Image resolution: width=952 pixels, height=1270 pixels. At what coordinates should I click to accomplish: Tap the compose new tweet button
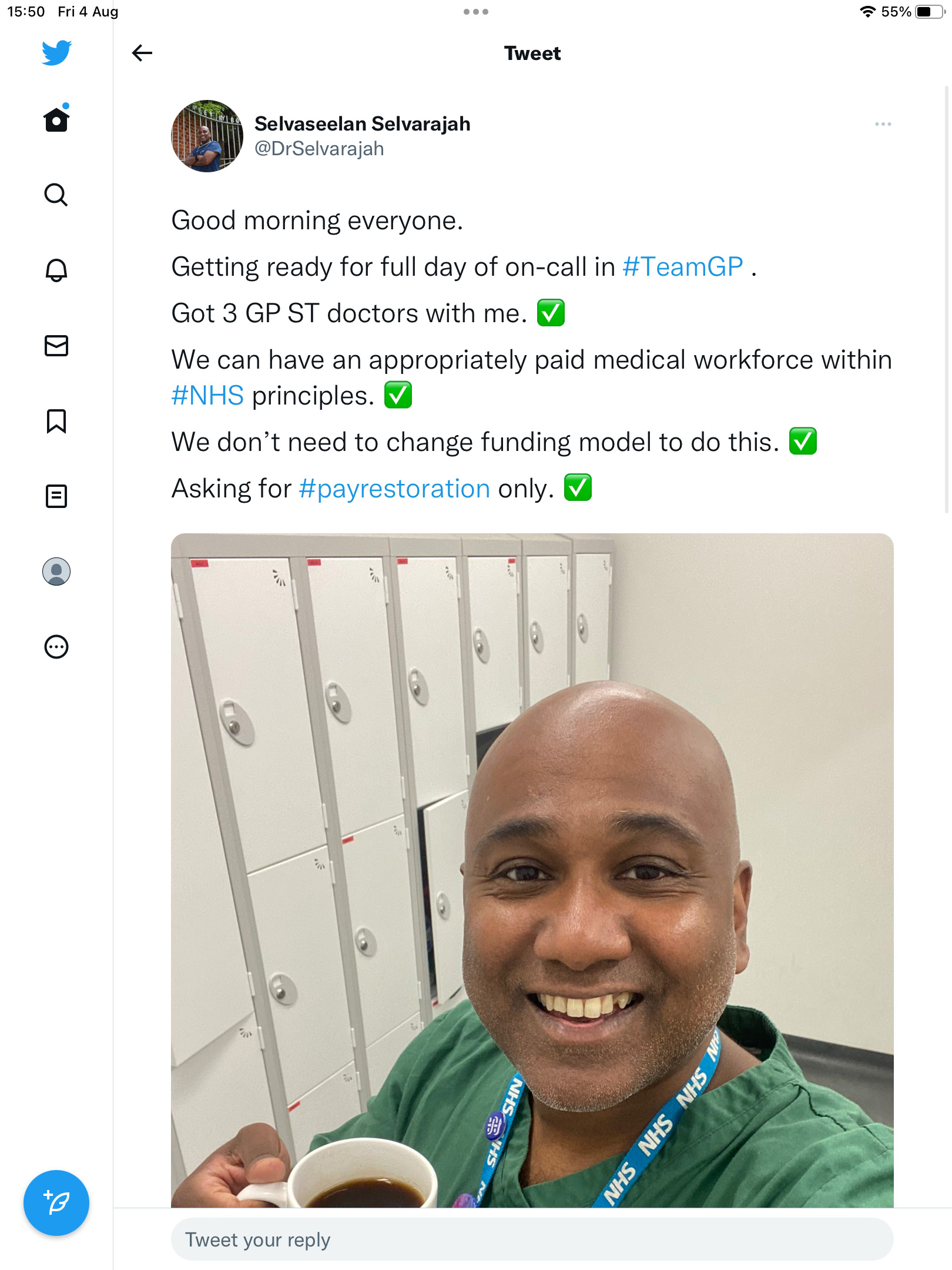click(x=56, y=1203)
